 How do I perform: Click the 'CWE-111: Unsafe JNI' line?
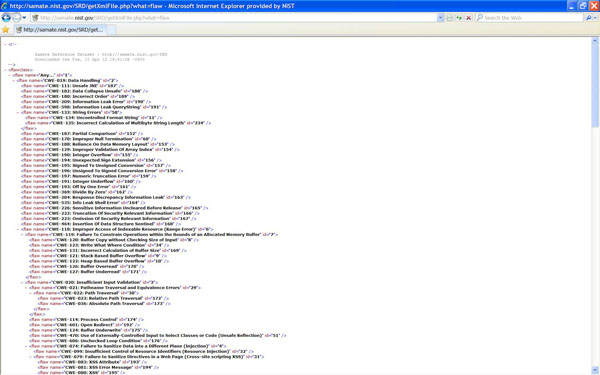(72, 86)
